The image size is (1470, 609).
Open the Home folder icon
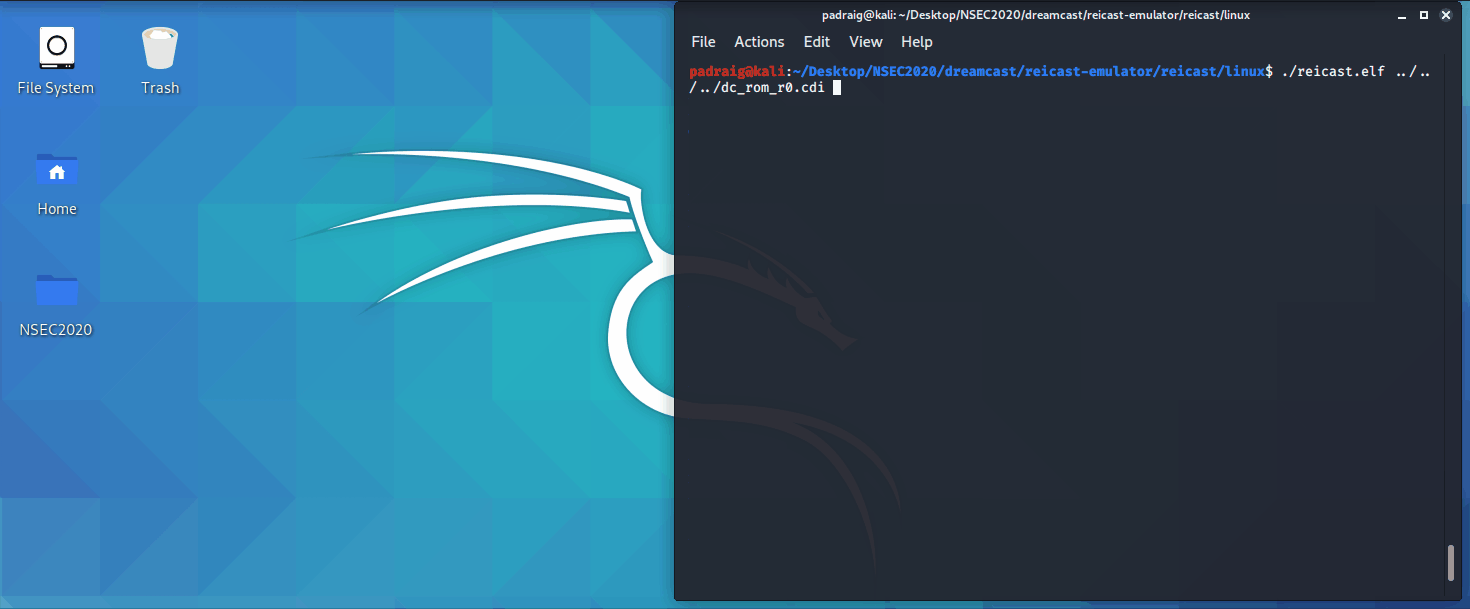(57, 170)
